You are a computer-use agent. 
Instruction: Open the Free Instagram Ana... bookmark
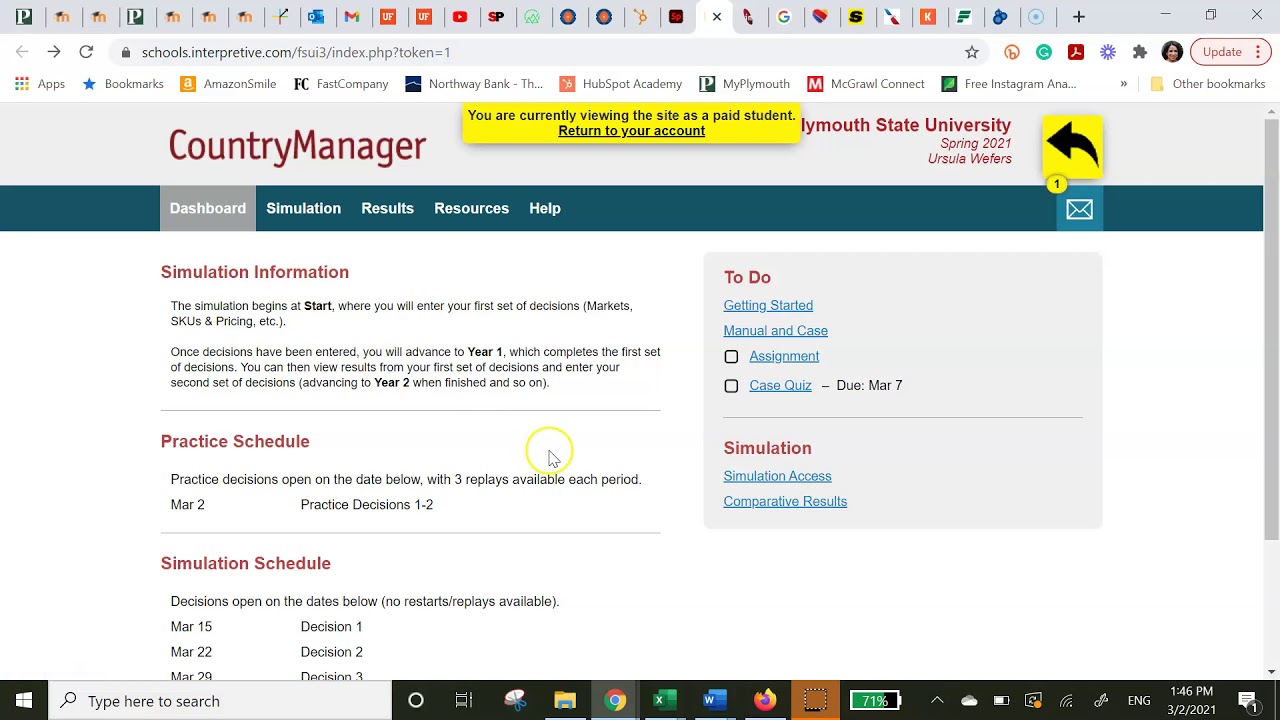1009,84
